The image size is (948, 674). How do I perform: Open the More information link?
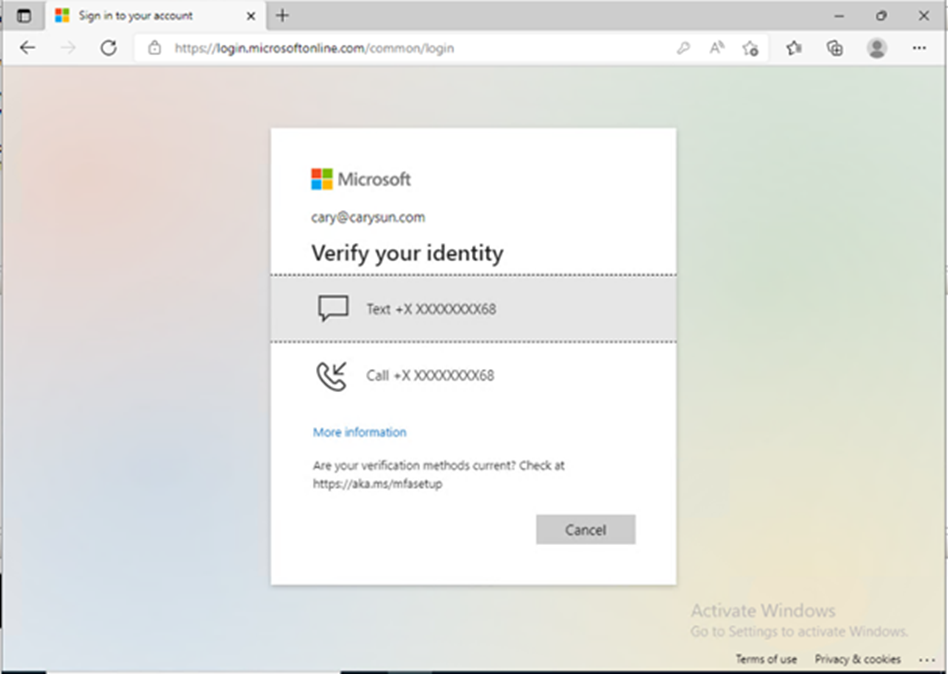tap(359, 432)
